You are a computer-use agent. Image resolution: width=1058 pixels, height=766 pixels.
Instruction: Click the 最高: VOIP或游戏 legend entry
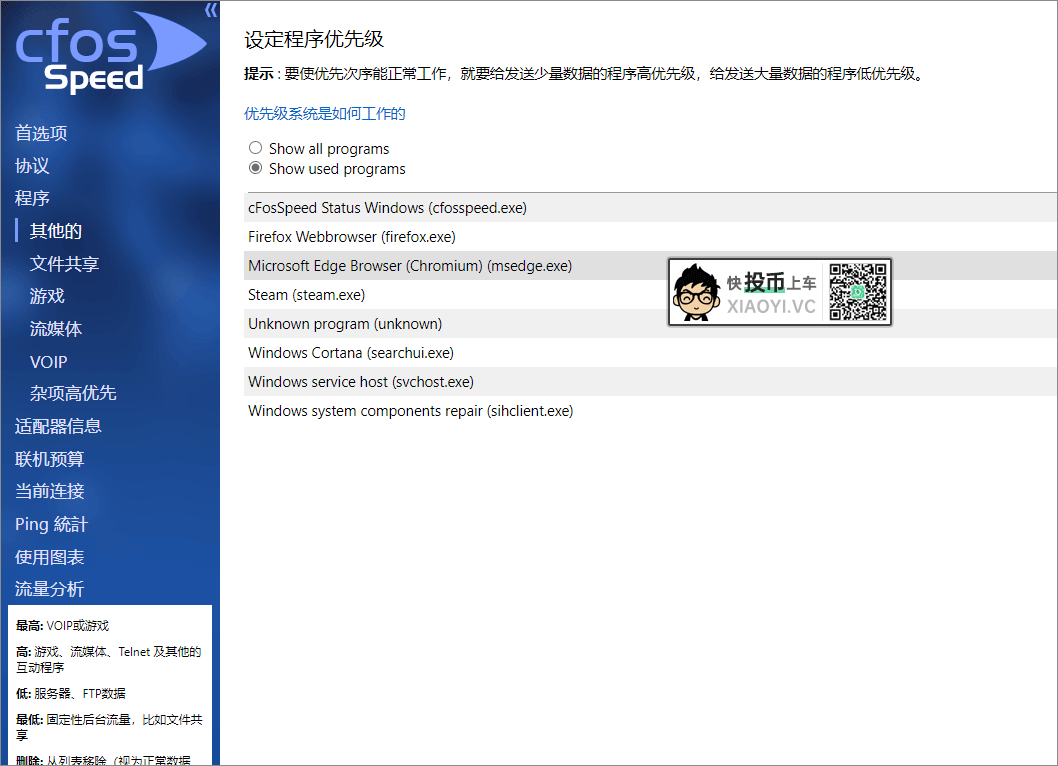63,626
